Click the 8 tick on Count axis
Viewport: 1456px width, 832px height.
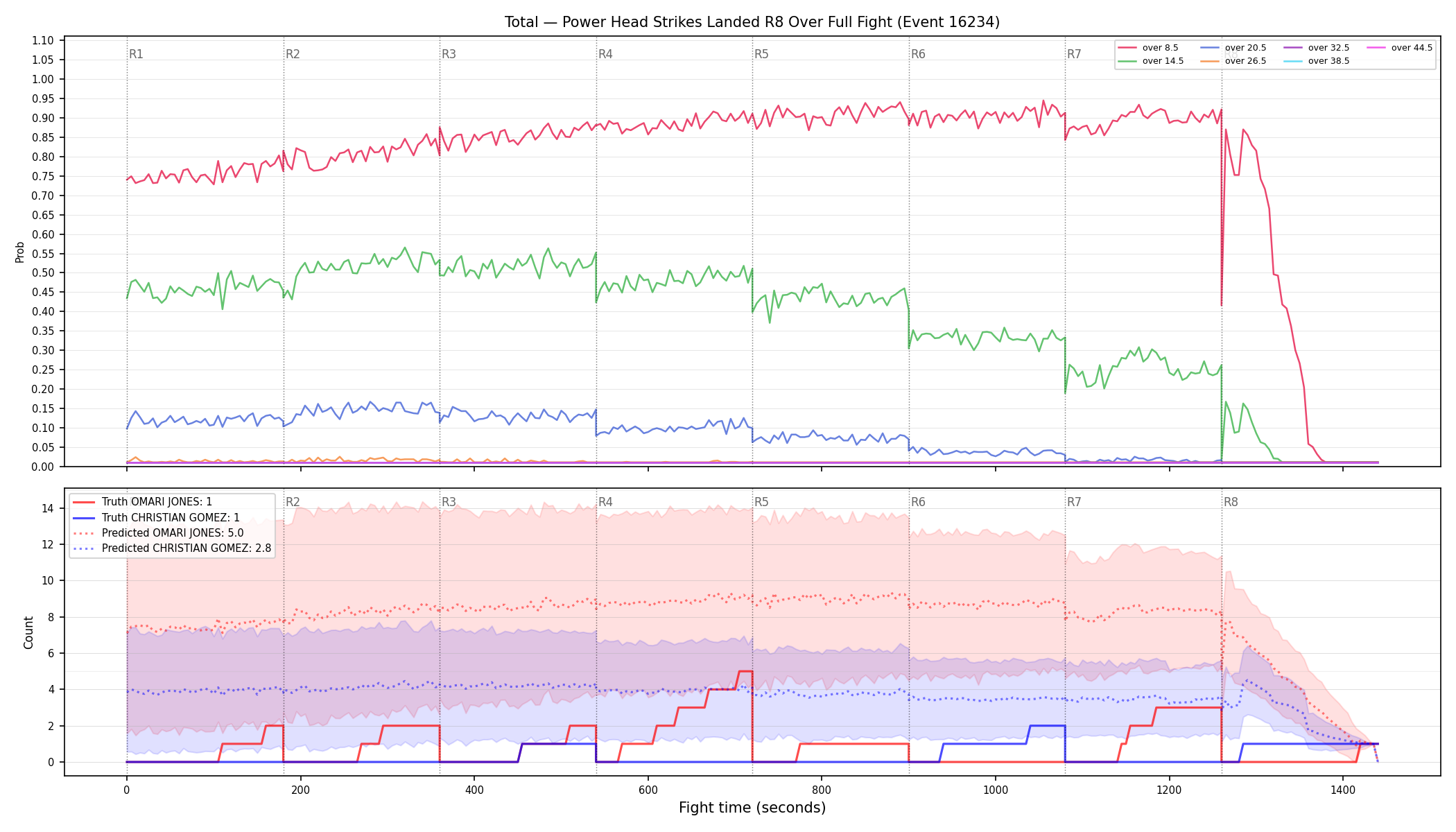click(51, 617)
